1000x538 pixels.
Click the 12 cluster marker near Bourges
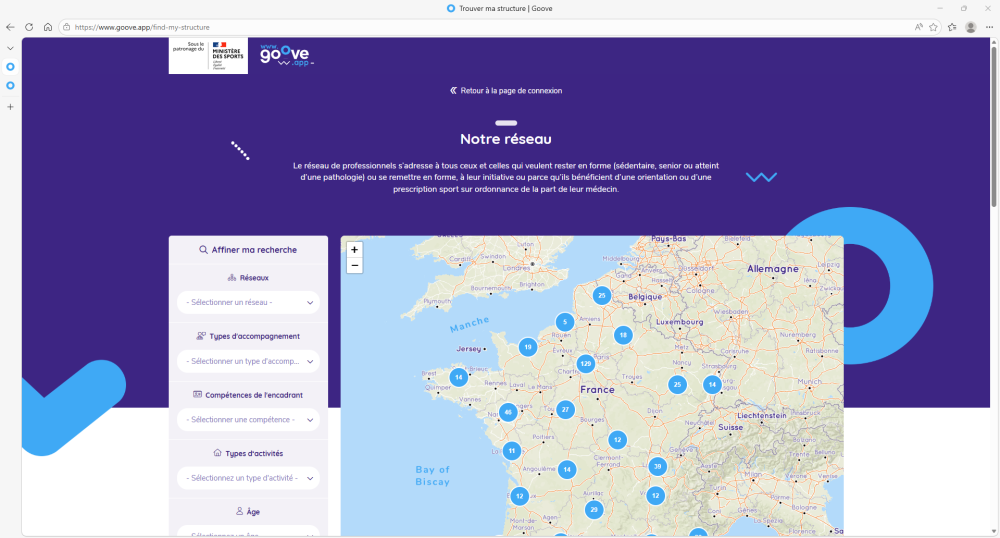617,440
